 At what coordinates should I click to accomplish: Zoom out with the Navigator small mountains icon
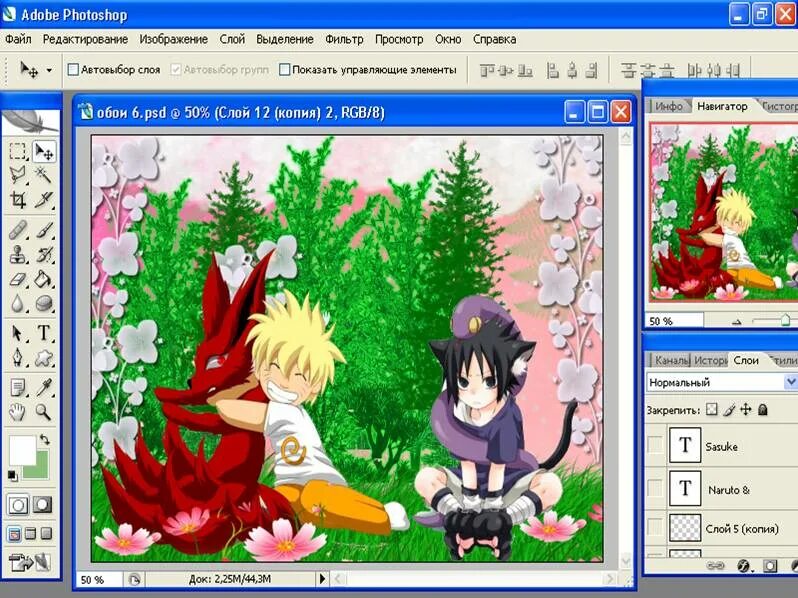coord(736,322)
